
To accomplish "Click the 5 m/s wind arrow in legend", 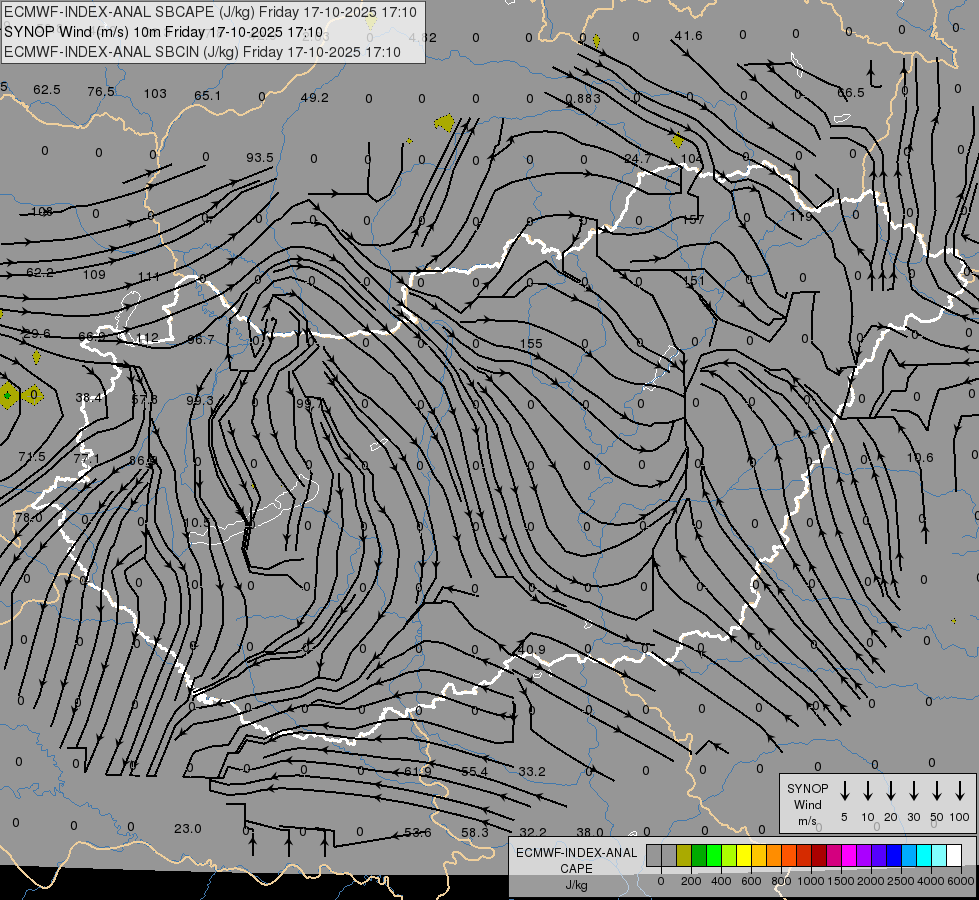I will tap(845, 791).
